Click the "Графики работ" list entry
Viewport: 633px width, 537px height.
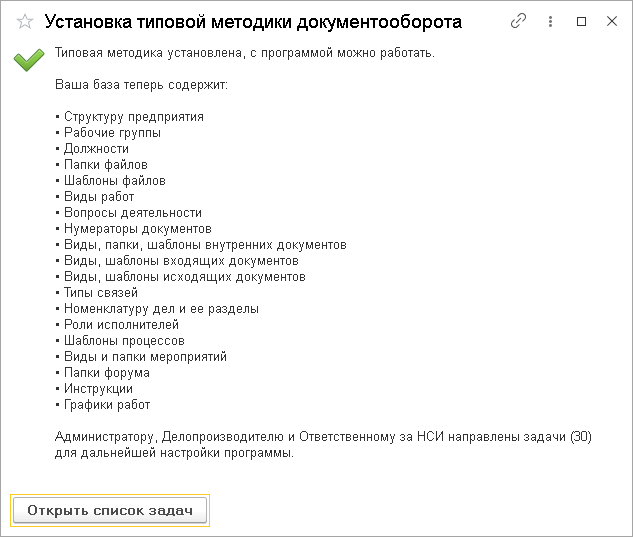106,405
